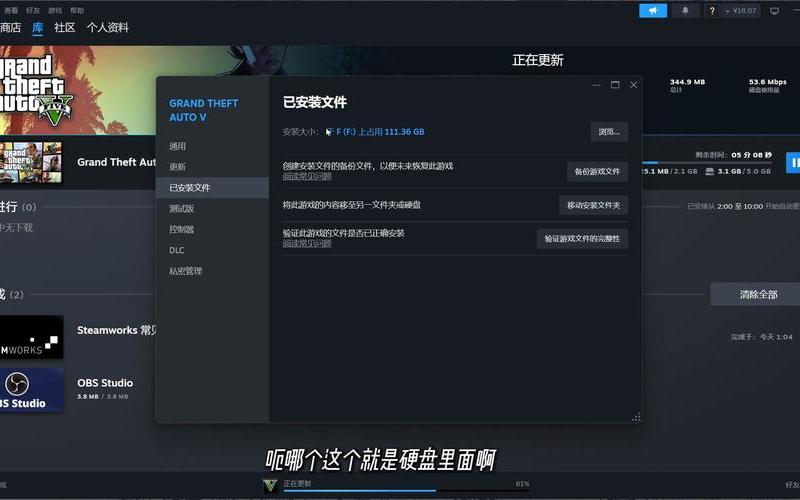
Task: Click the GRAND THEFT AUTO V properties title
Action: click(204, 110)
